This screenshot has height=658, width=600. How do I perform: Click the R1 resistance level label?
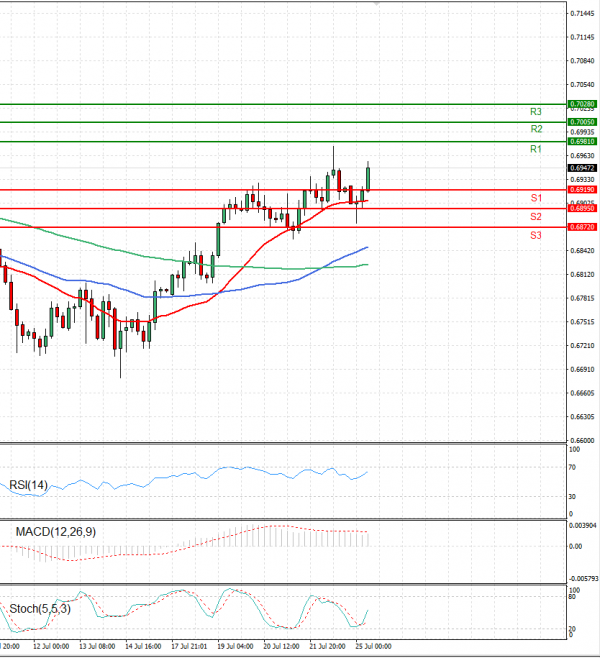click(x=536, y=149)
